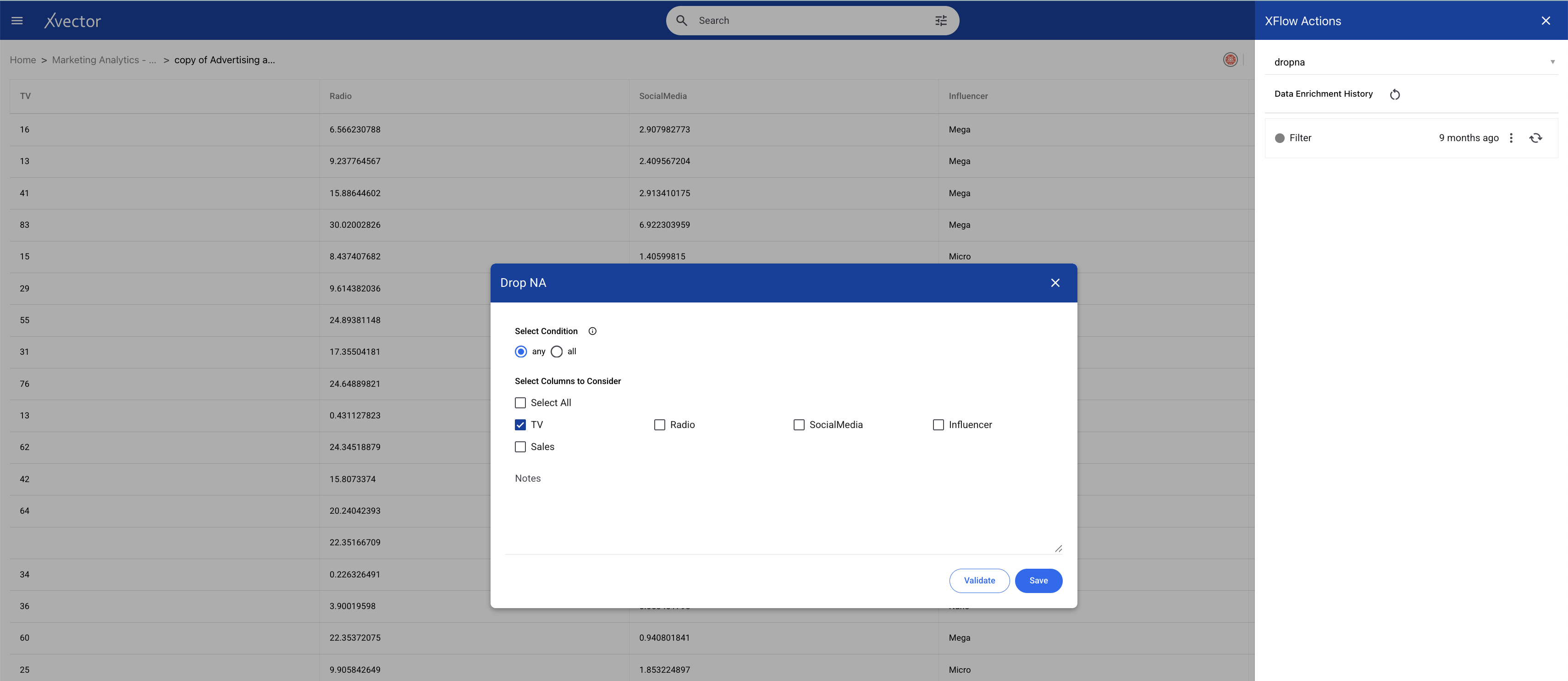Close the XFlow Actions panel
This screenshot has width=1568, height=681.
(1546, 21)
